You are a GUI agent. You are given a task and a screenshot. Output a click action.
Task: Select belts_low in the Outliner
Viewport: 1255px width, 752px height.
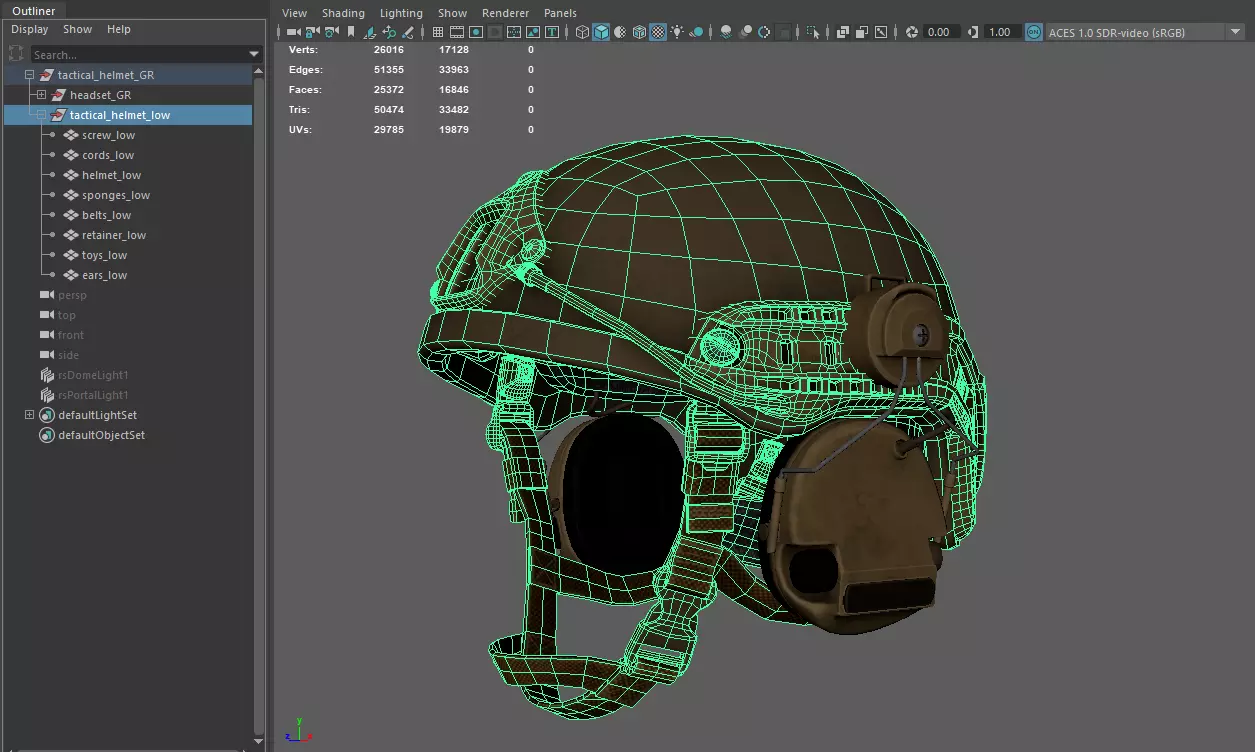click(106, 215)
